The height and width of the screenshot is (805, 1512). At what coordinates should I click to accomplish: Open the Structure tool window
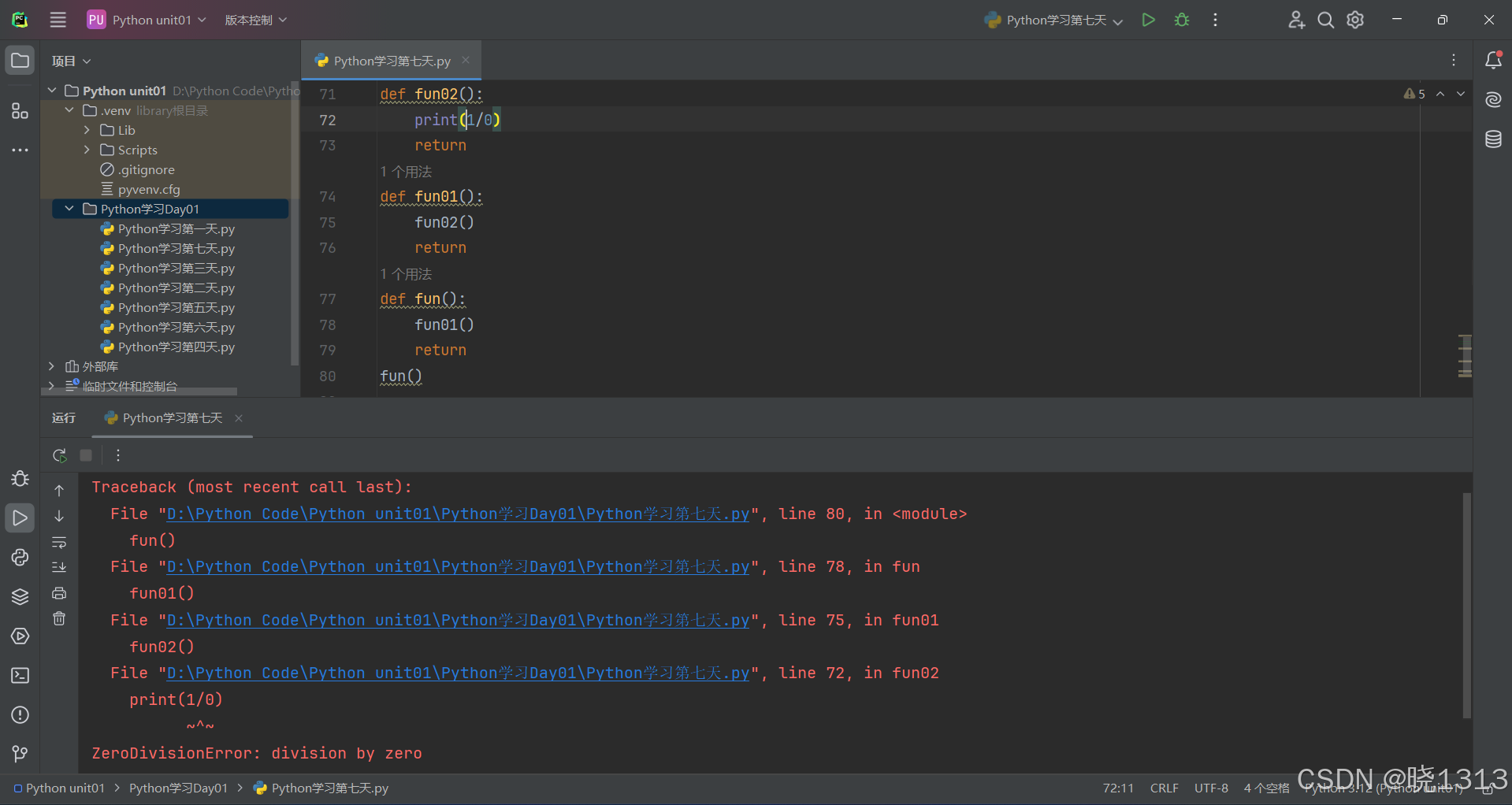(x=20, y=111)
